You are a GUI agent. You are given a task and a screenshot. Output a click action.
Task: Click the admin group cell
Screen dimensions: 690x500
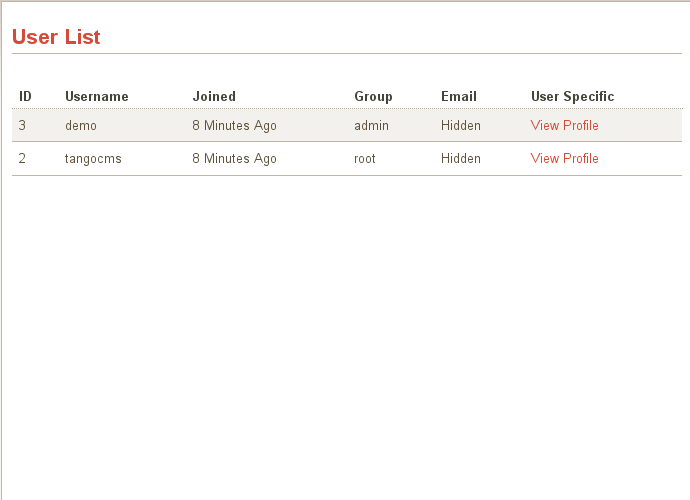pyautogui.click(x=371, y=125)
